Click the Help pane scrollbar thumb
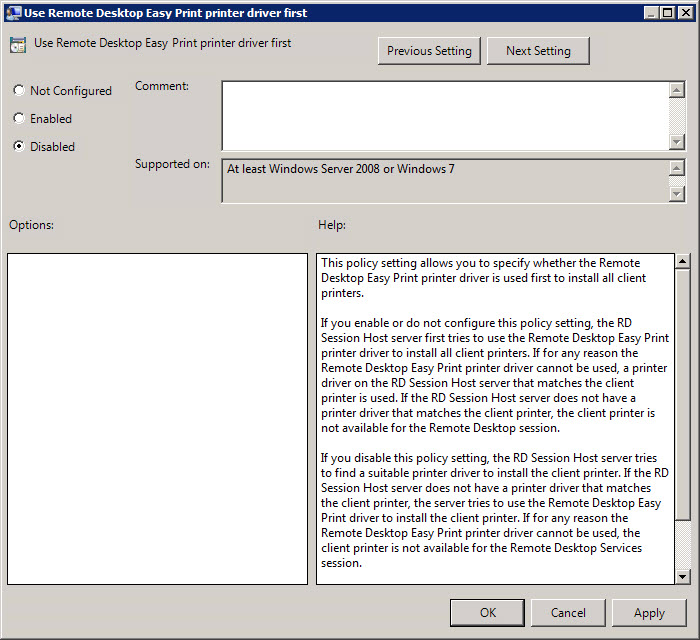 click(x=682, y=395)
